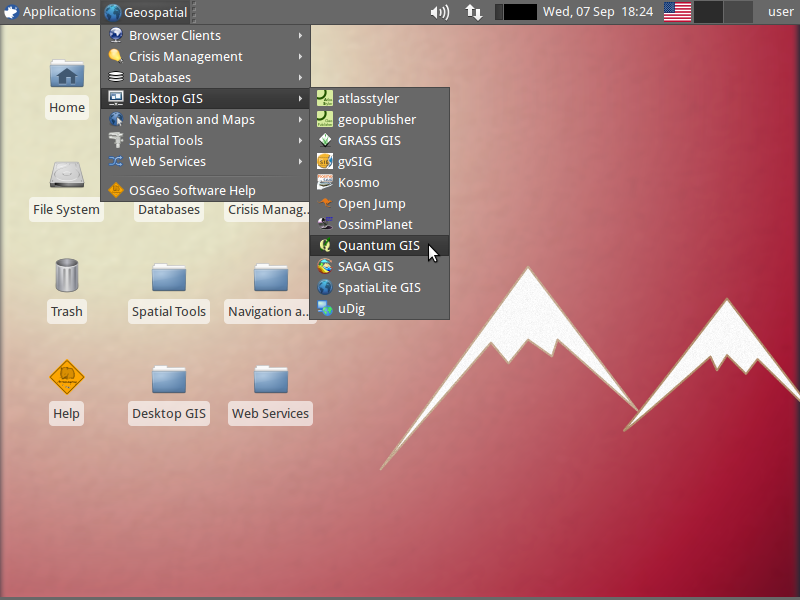Click the SAGA GIS icon
The height and width of the screenshot is (600, 800).
point(324,266)
